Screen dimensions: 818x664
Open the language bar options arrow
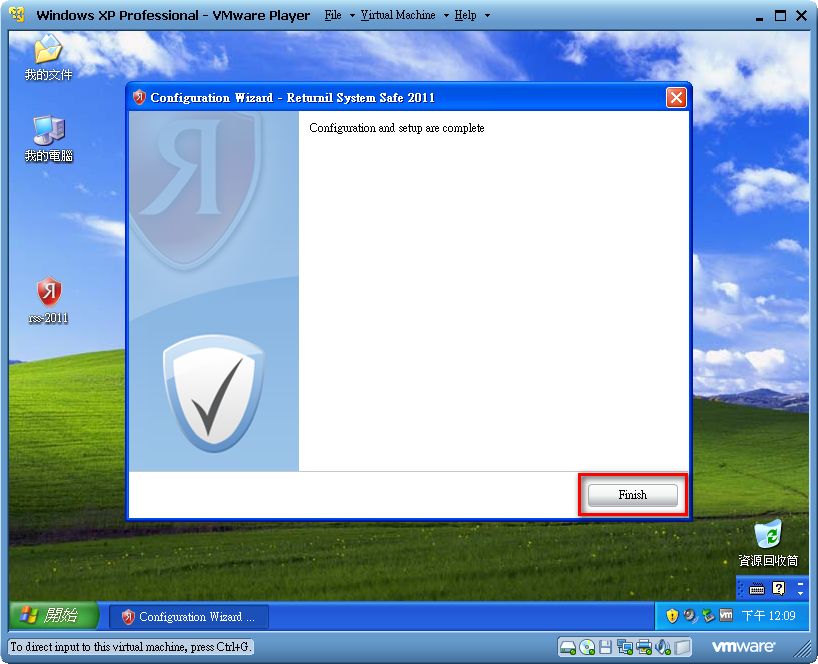coord(801,594)
